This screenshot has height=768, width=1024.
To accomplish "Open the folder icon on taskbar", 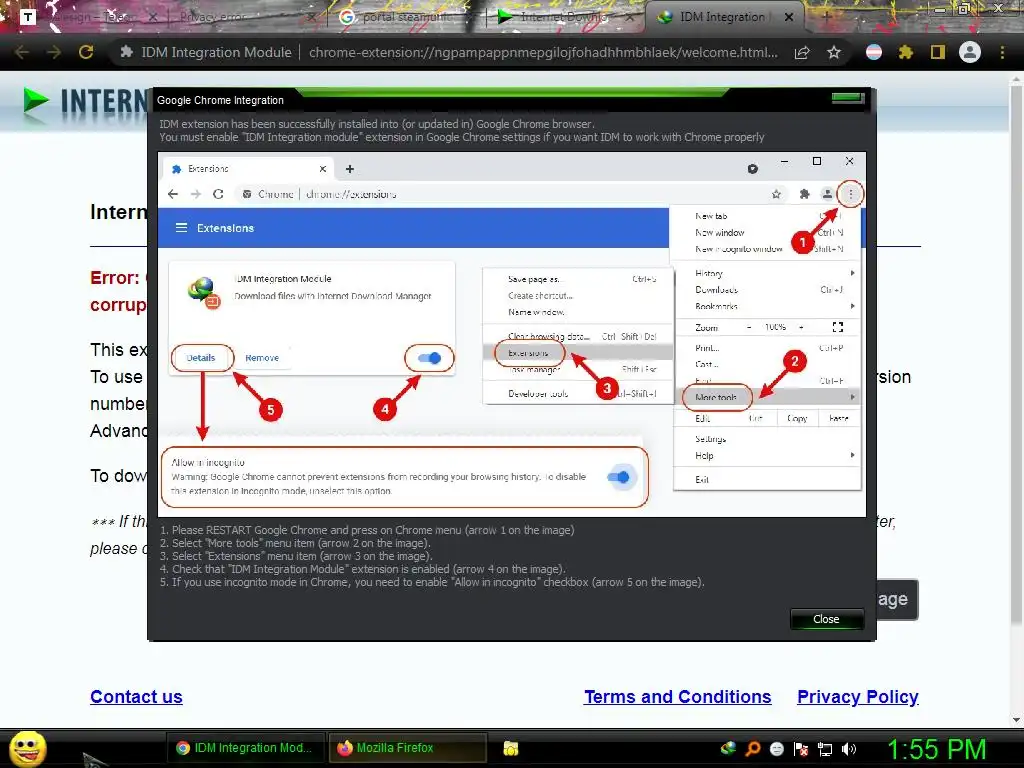I will [511, 748].
